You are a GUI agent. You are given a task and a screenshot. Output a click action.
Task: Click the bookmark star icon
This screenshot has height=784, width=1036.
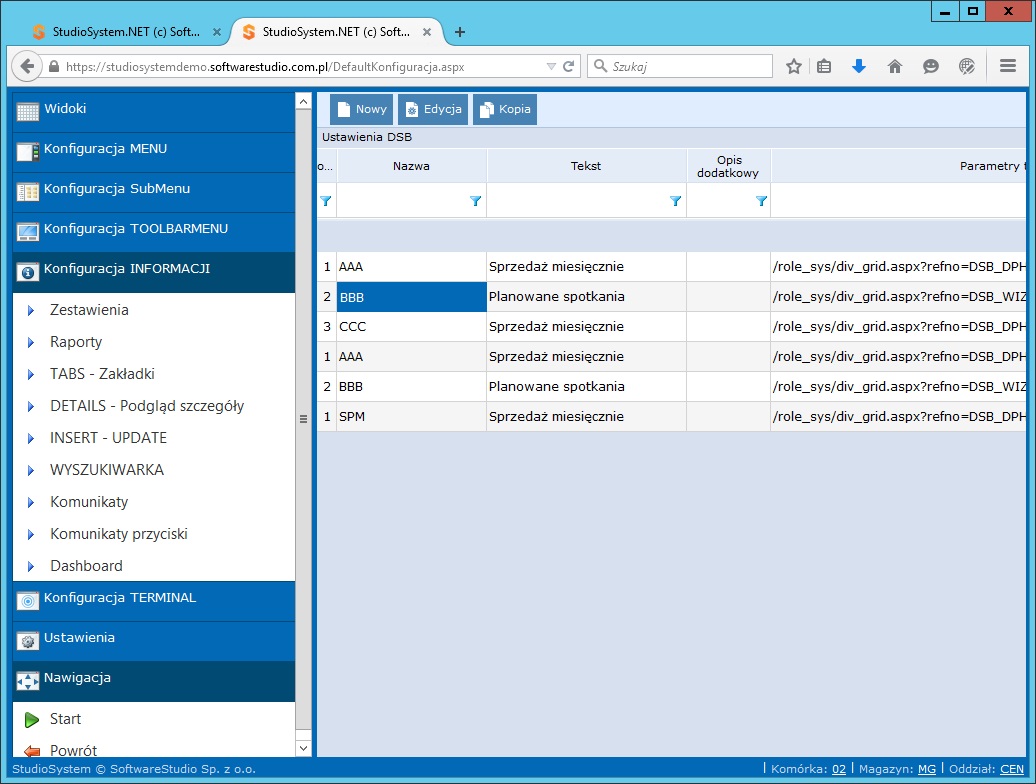793,66
